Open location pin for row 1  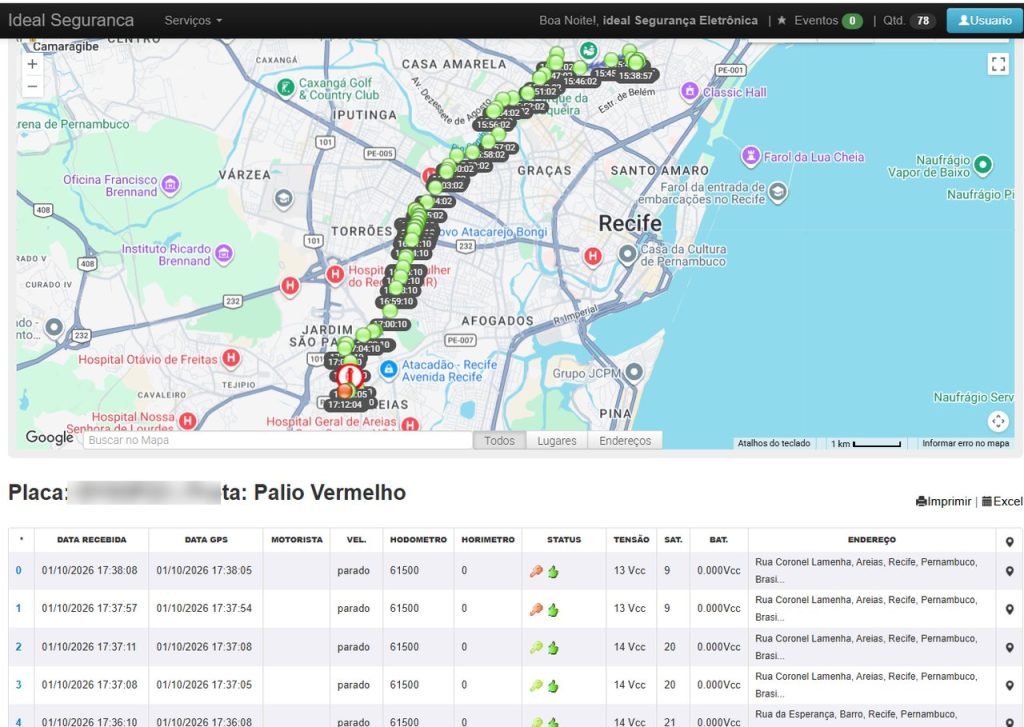coord(1009,609)
